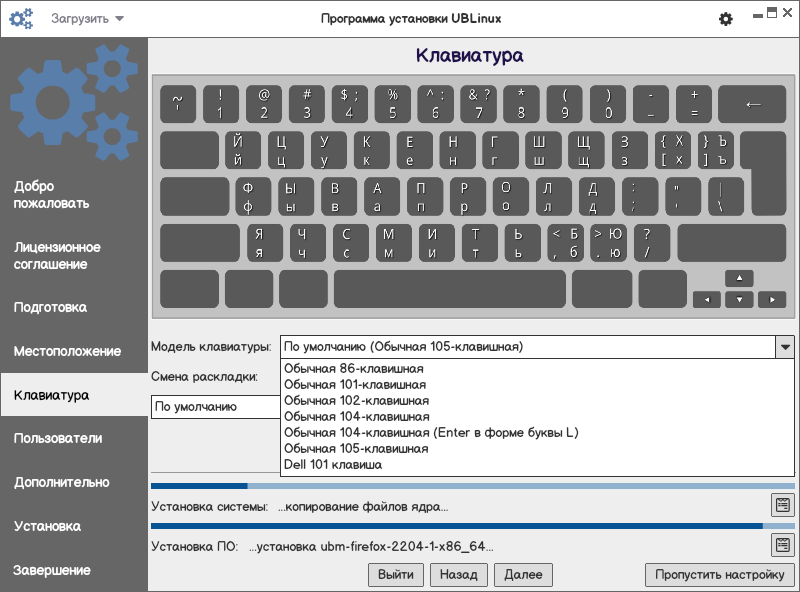800x592 pixels.
Task: Click the Ж colon key on the keyboard preview
Action: [640, 197]
